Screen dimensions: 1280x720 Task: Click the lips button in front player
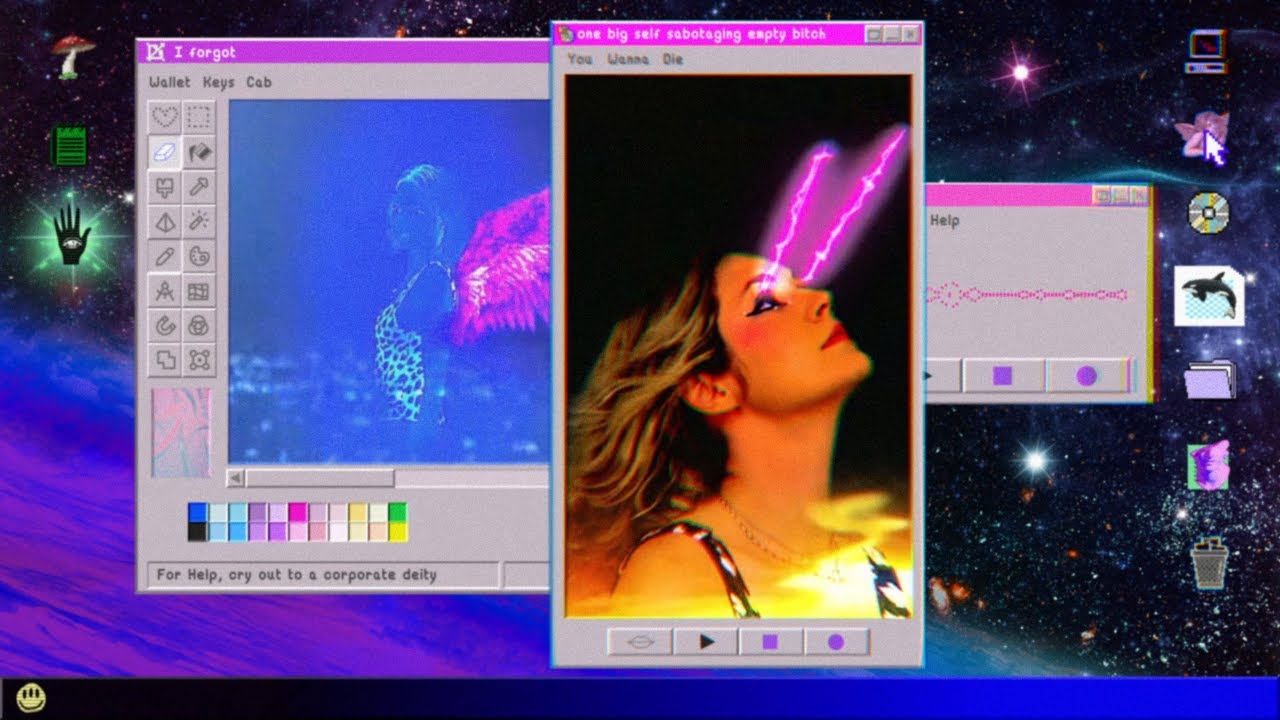tap(639, 642)
